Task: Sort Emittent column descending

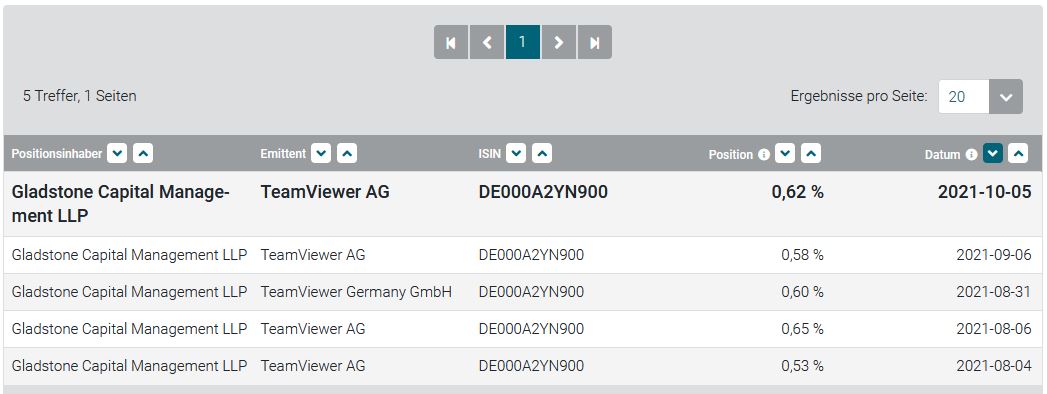Action: pos(321,154)
